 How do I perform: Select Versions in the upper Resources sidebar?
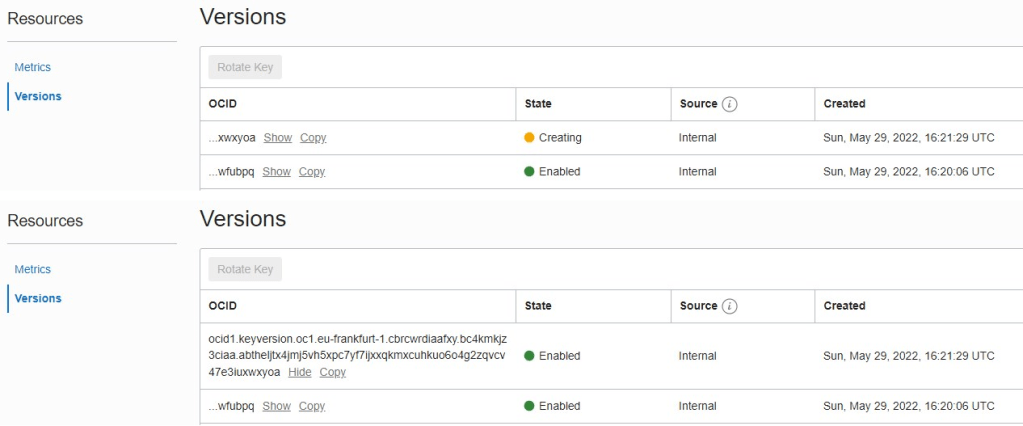click(x=38, y=96)
